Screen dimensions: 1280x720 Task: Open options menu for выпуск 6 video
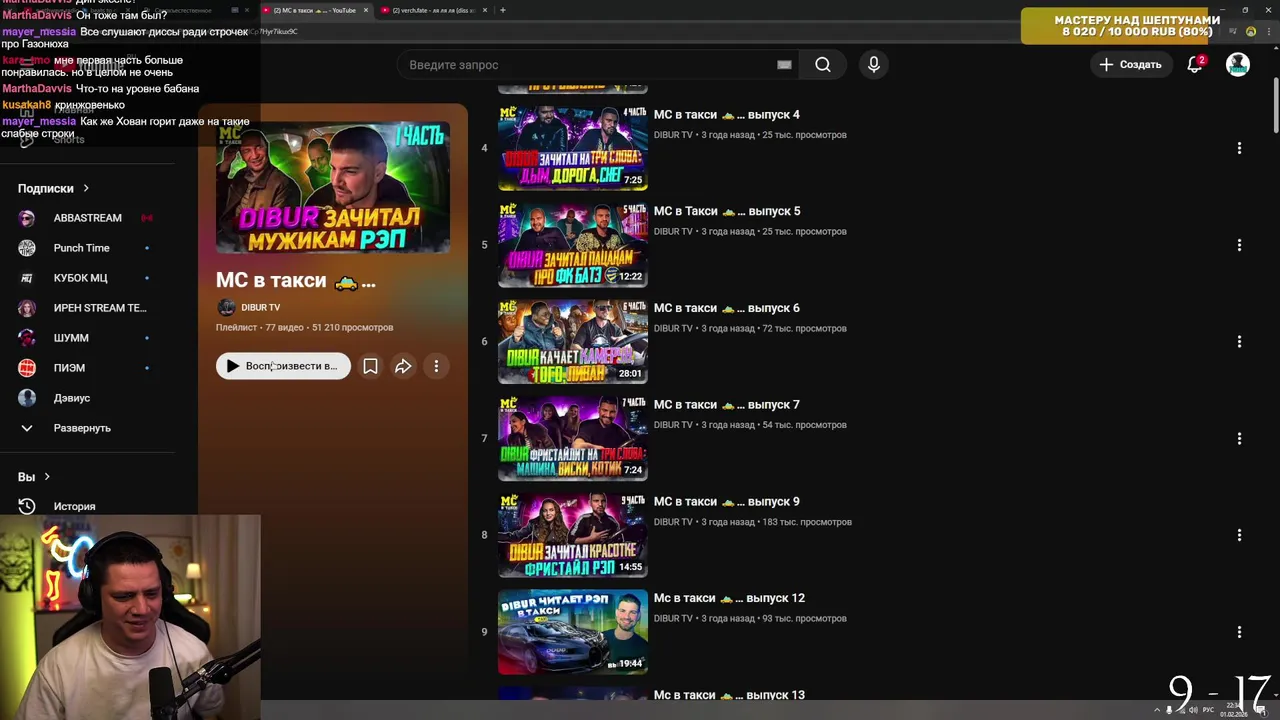point(1239,342)
